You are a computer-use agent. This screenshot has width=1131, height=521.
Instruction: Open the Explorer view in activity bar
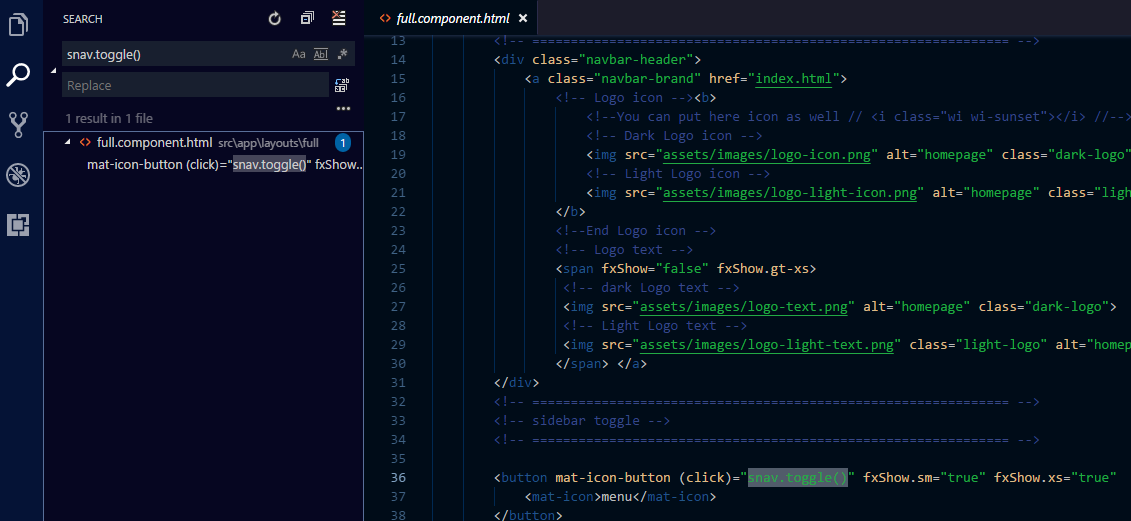tap(18, 24)
